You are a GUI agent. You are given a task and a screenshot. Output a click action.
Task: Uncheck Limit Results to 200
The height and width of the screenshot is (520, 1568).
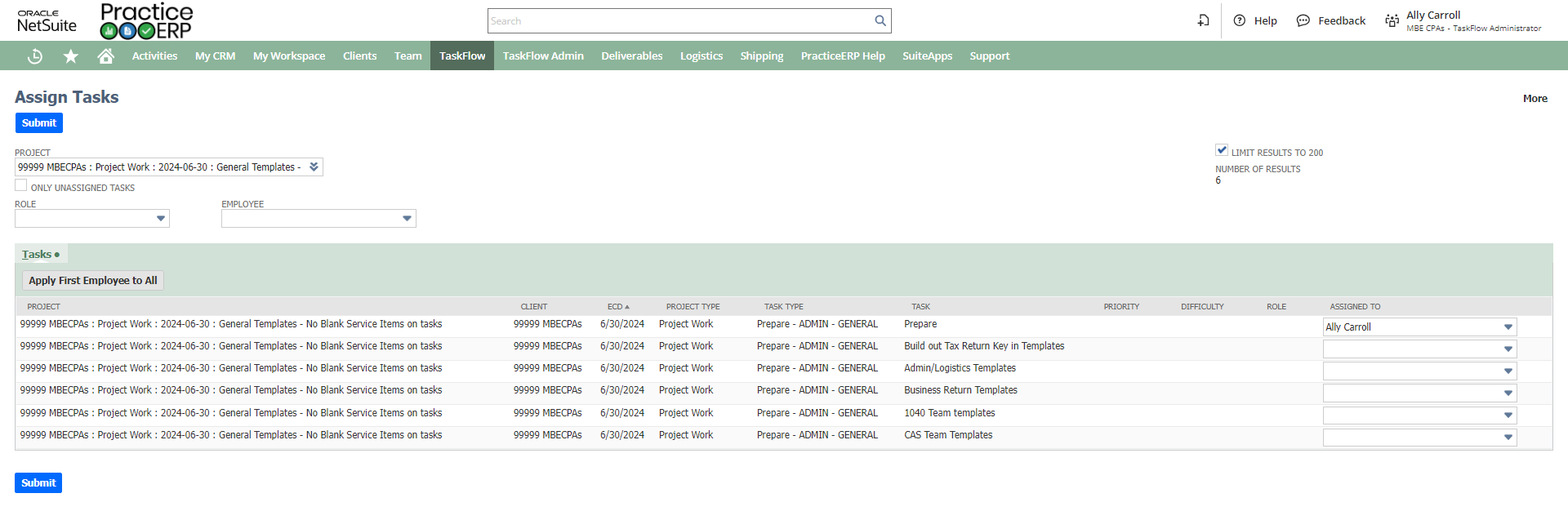(x=1222, y=150)
